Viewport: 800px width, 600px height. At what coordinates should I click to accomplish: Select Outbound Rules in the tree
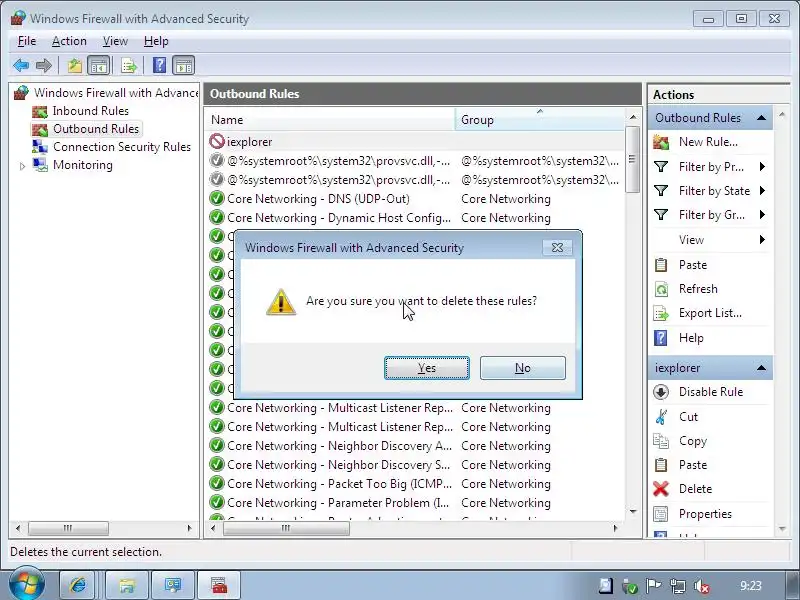coord(86,129)
